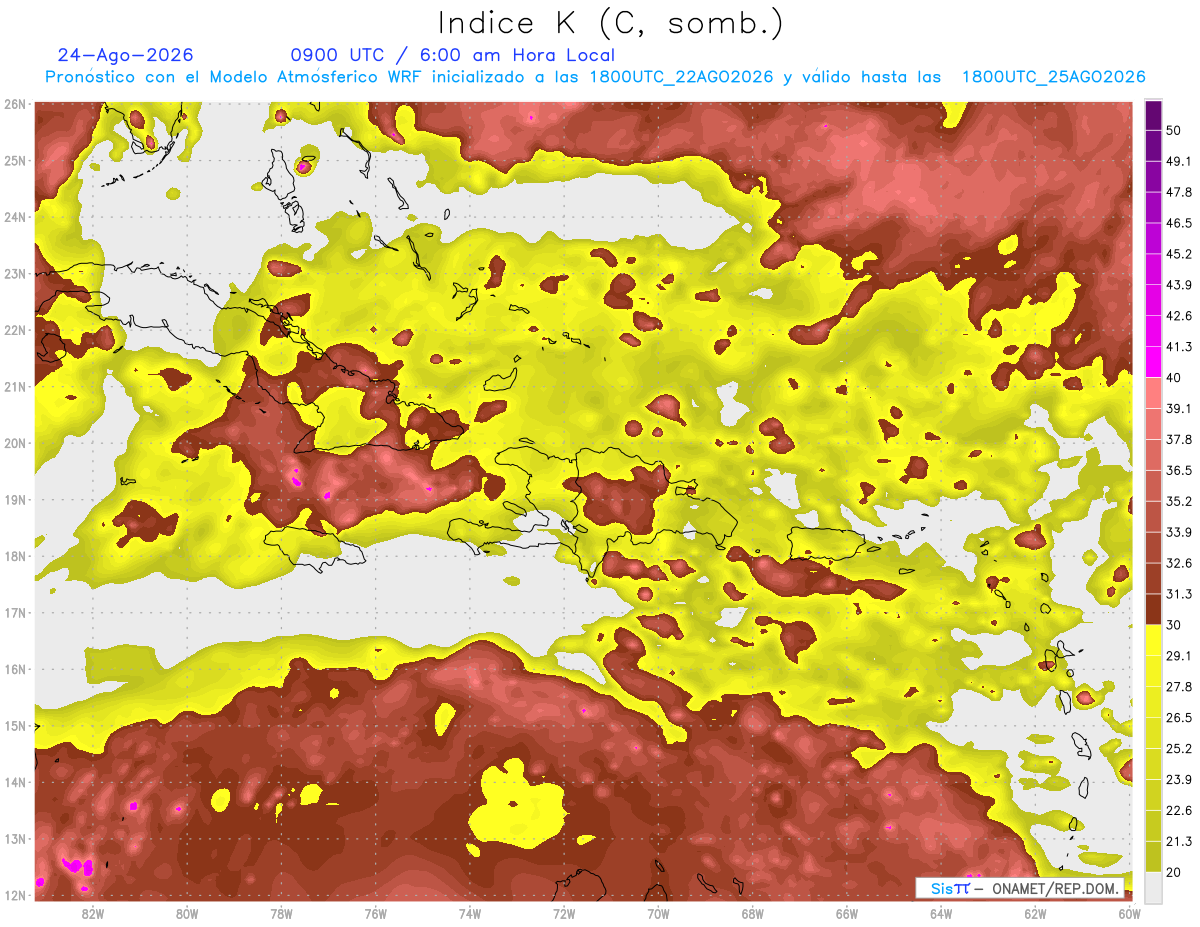The height and width of the screenshot is (927, 1200).
Task: Select the salmon swatch between 39.1 and 40
Action: (1153, 393)
